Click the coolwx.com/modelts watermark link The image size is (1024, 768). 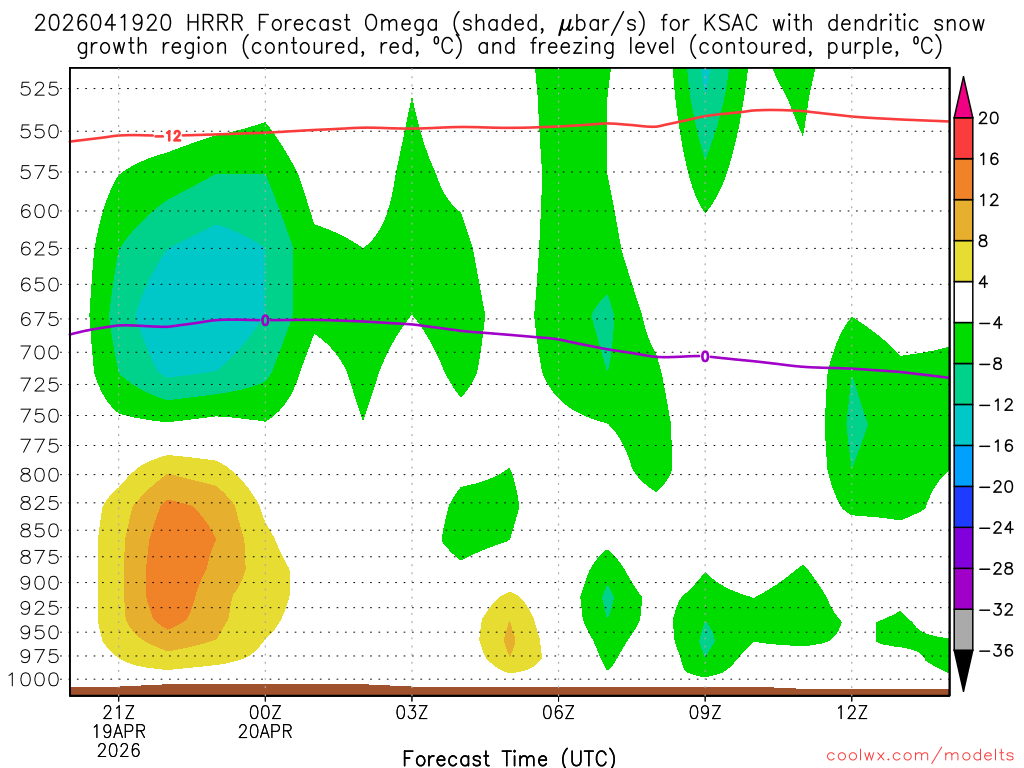(920, 756)
